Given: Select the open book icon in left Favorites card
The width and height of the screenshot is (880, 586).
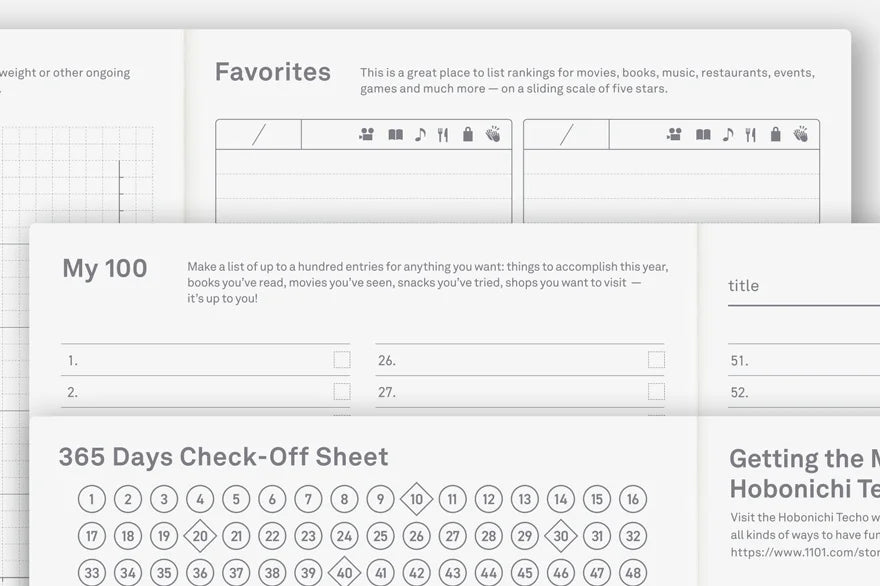Looking at the screenshot, I should (396, 135).
